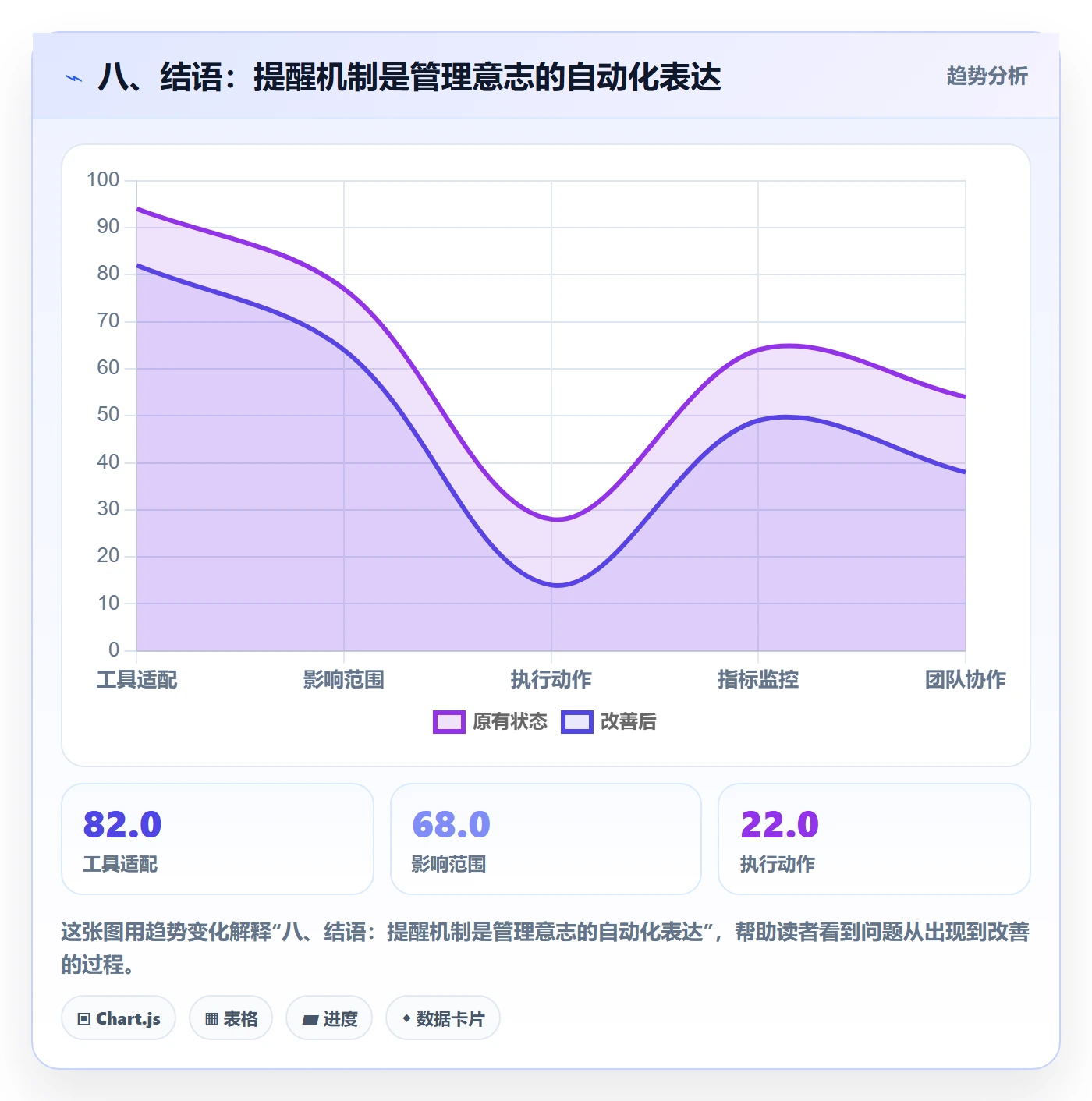Click the 工具适配 x-axis label

pos(137,679)
